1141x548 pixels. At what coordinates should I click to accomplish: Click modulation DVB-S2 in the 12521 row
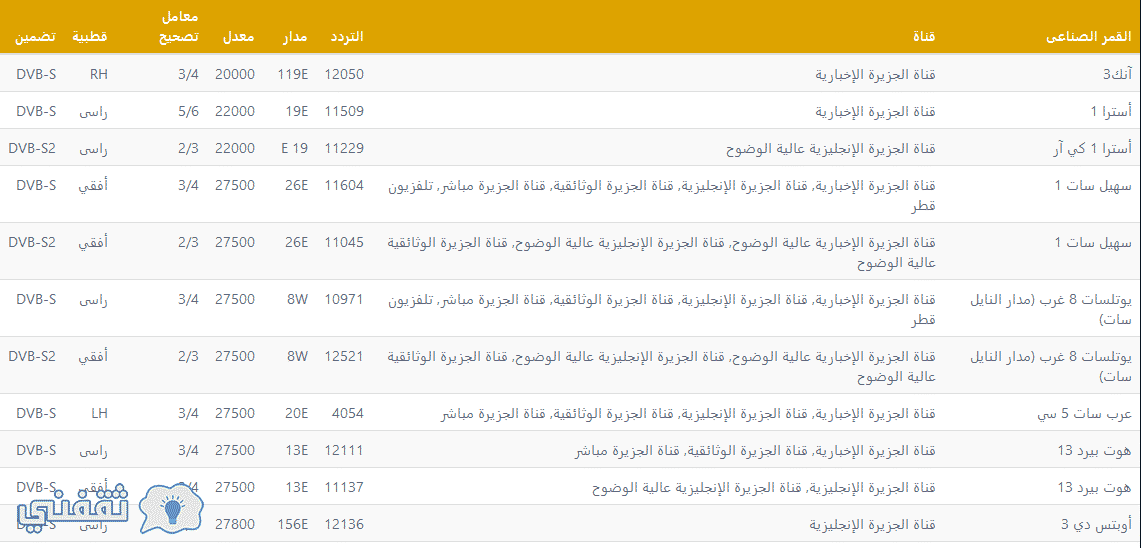[x=33, y=356]
